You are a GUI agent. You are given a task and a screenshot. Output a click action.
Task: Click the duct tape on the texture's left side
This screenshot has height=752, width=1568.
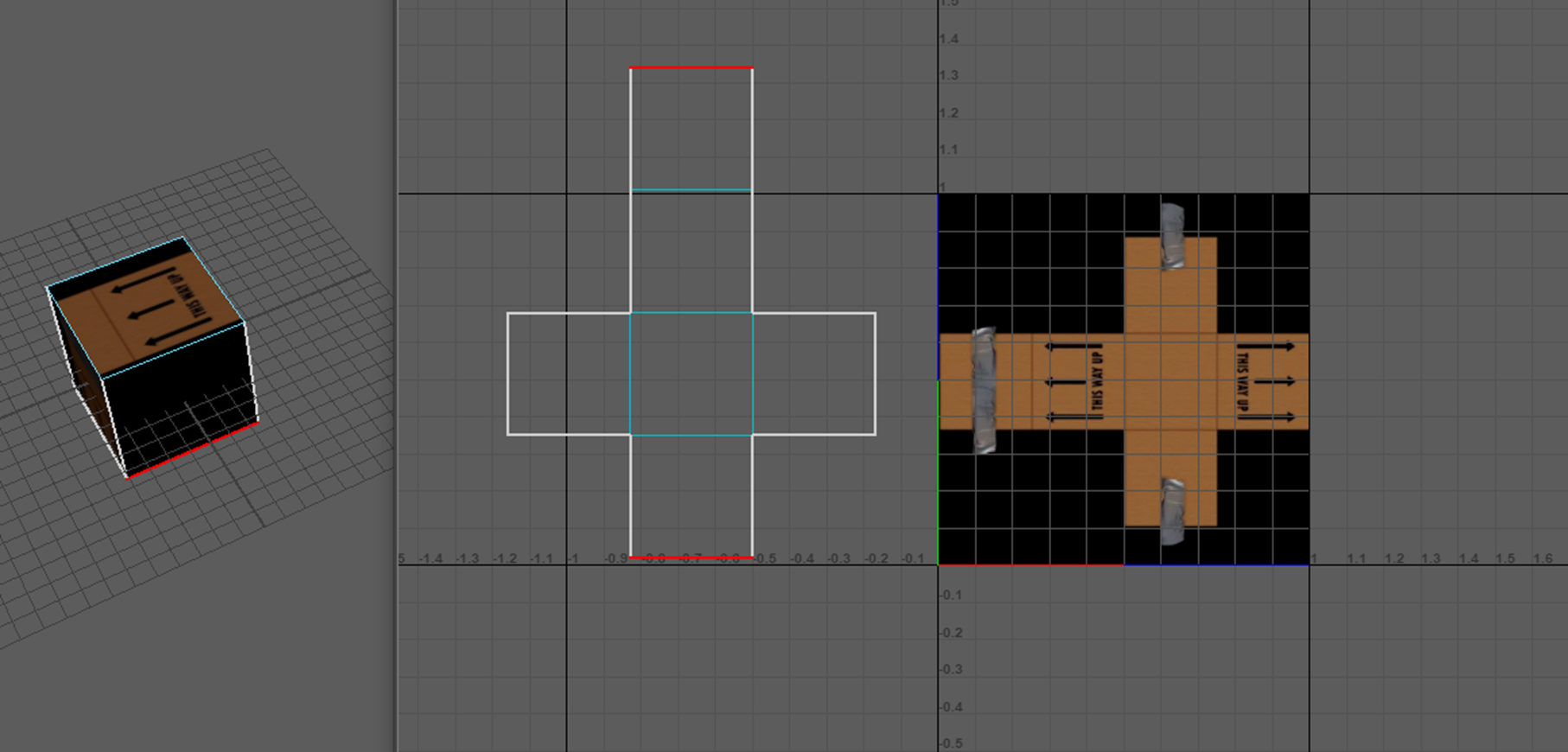click(985, 390)
